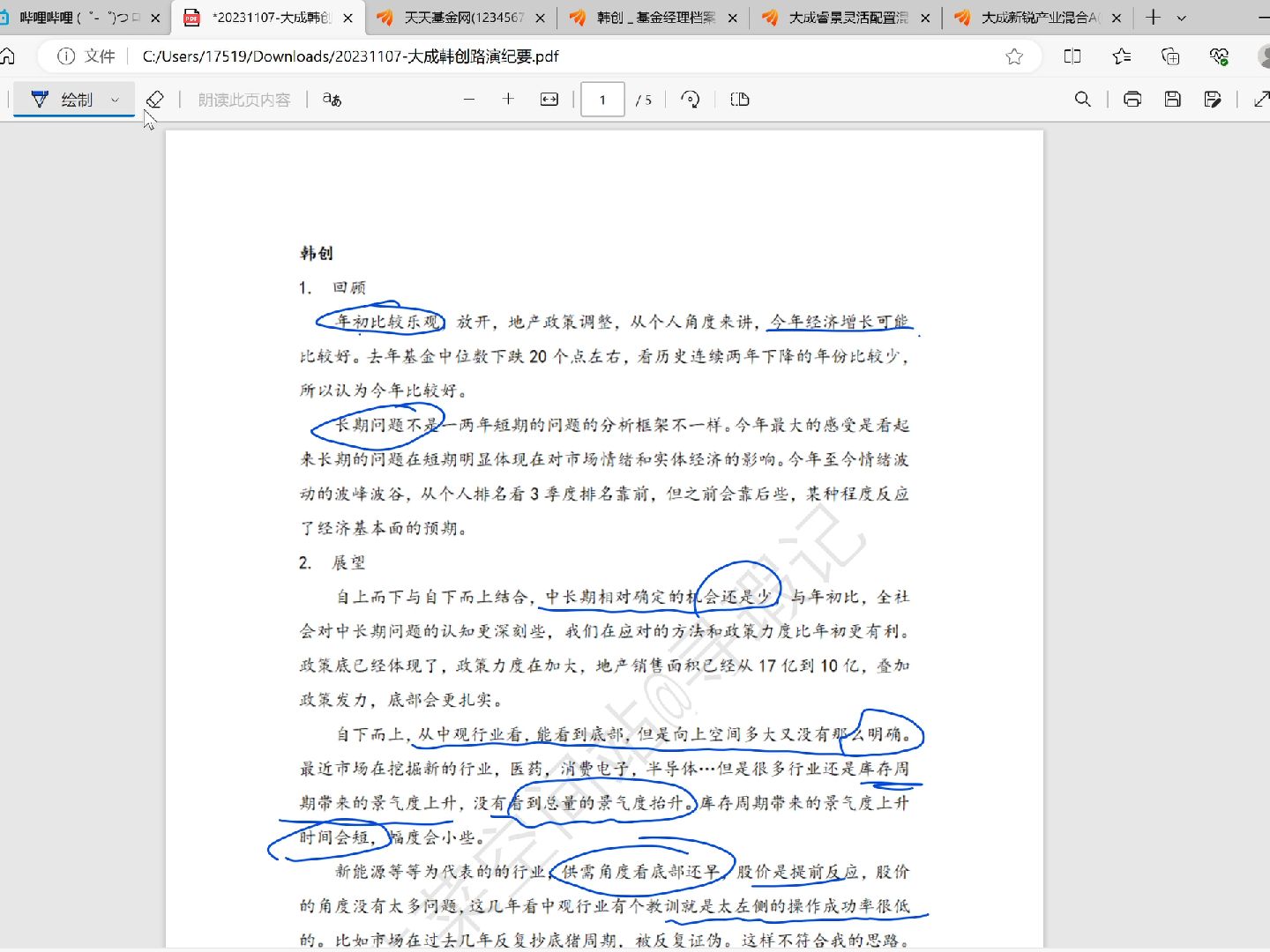The height and width of the screenshot is (952, 1270).
Task: Click Read aloud (朗读此页内容) button
Action: tap(244, 100)
